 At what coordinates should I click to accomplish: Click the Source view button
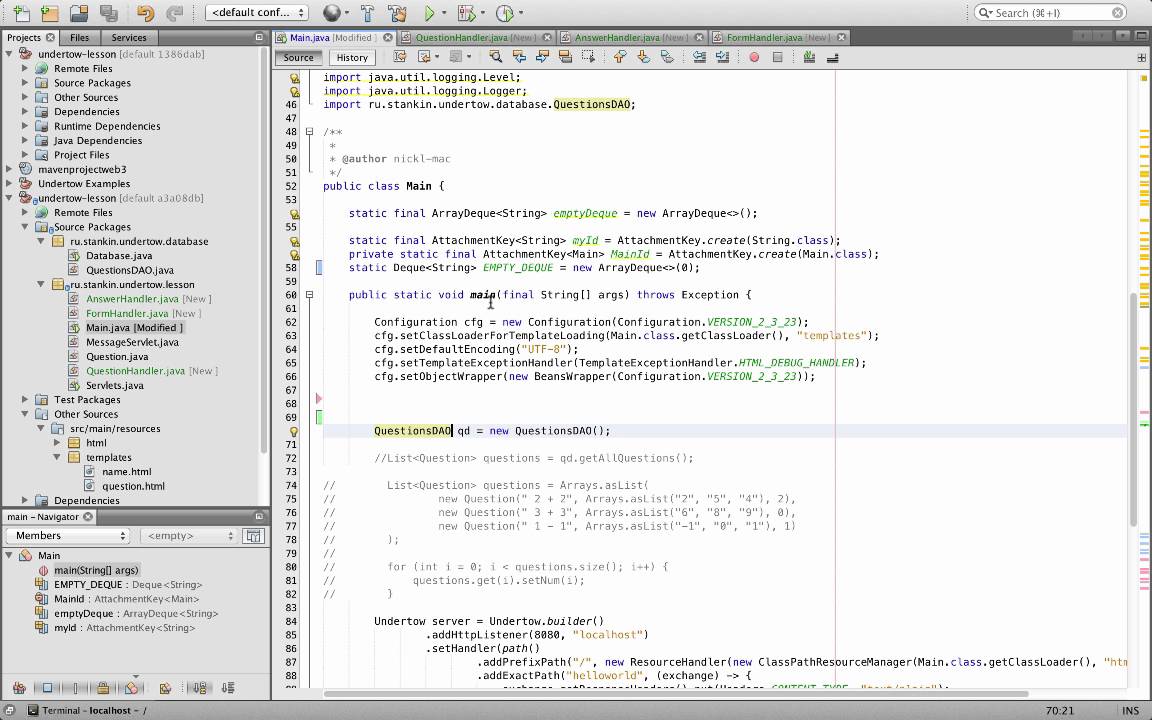298,57
